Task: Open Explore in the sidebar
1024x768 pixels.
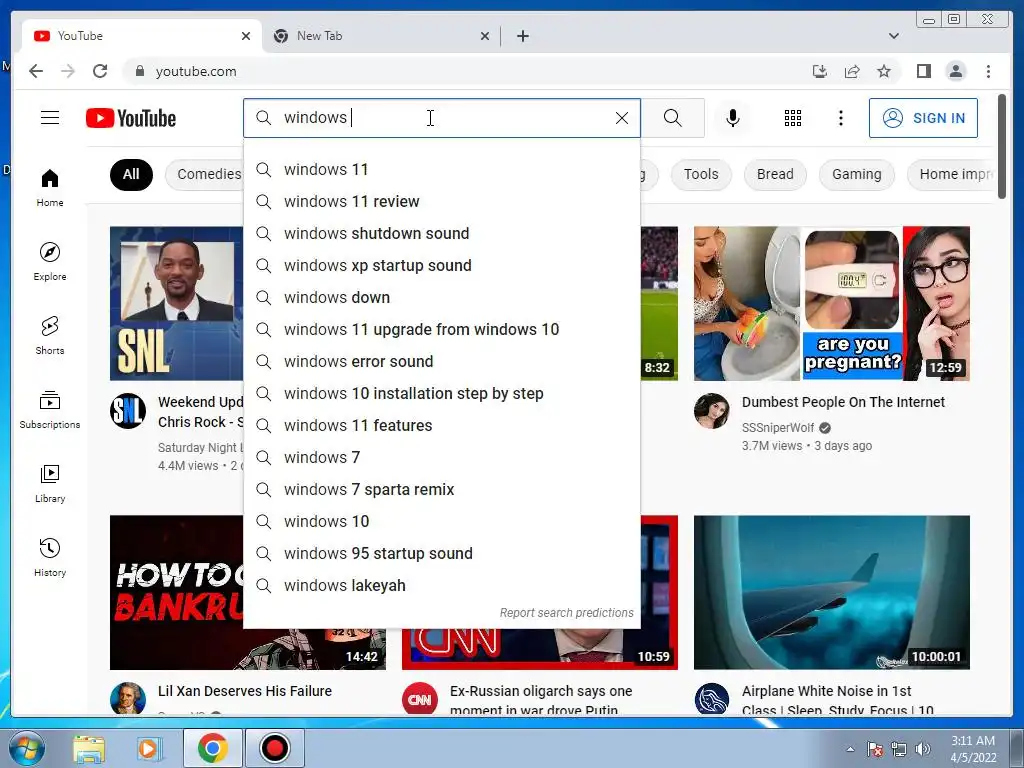Action: [50, 262]
